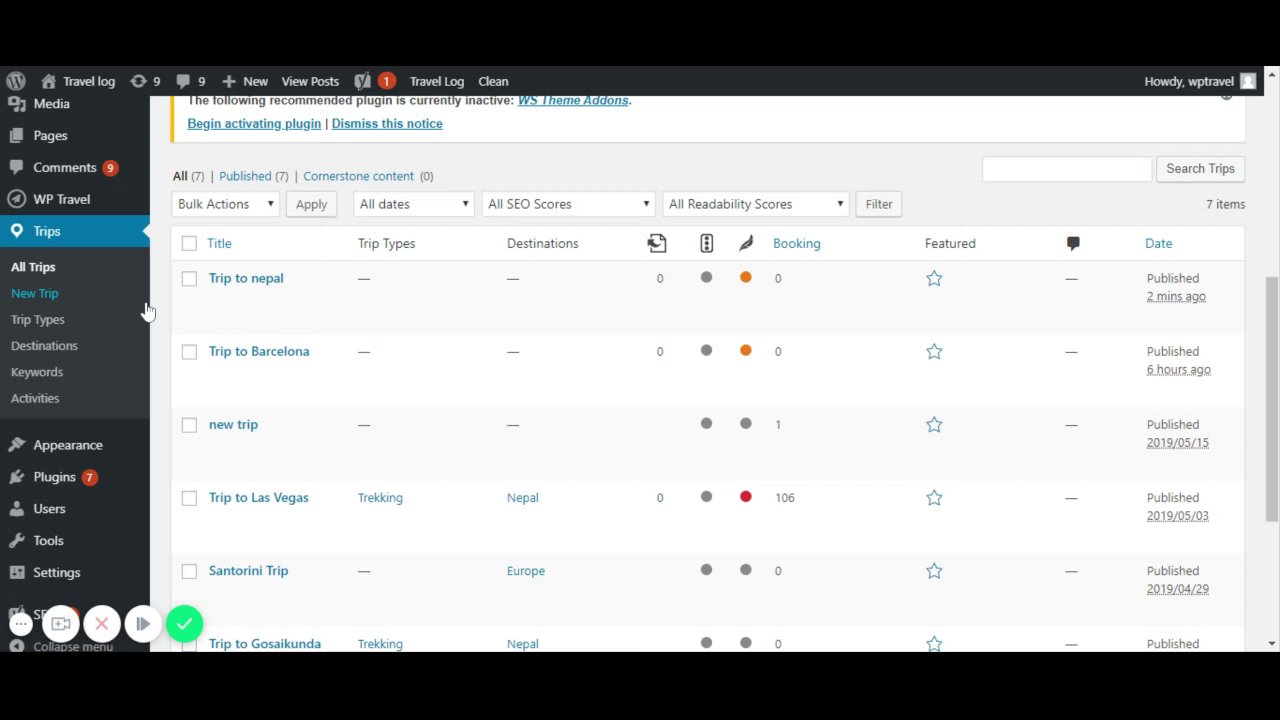This screenshot has height=720, width=1280.
Task: Open the New content menu in admin bar
Action: [245, 81]
